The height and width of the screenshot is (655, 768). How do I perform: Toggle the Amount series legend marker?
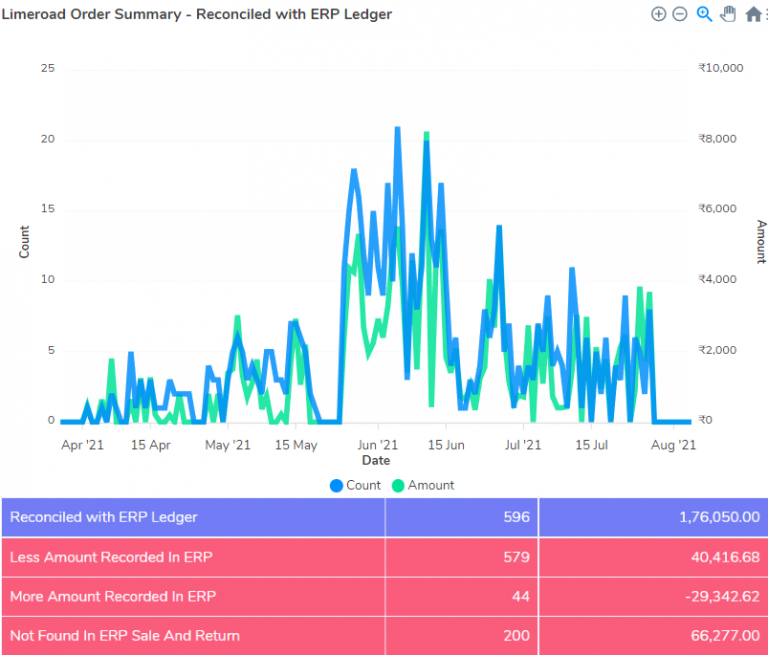398,485
